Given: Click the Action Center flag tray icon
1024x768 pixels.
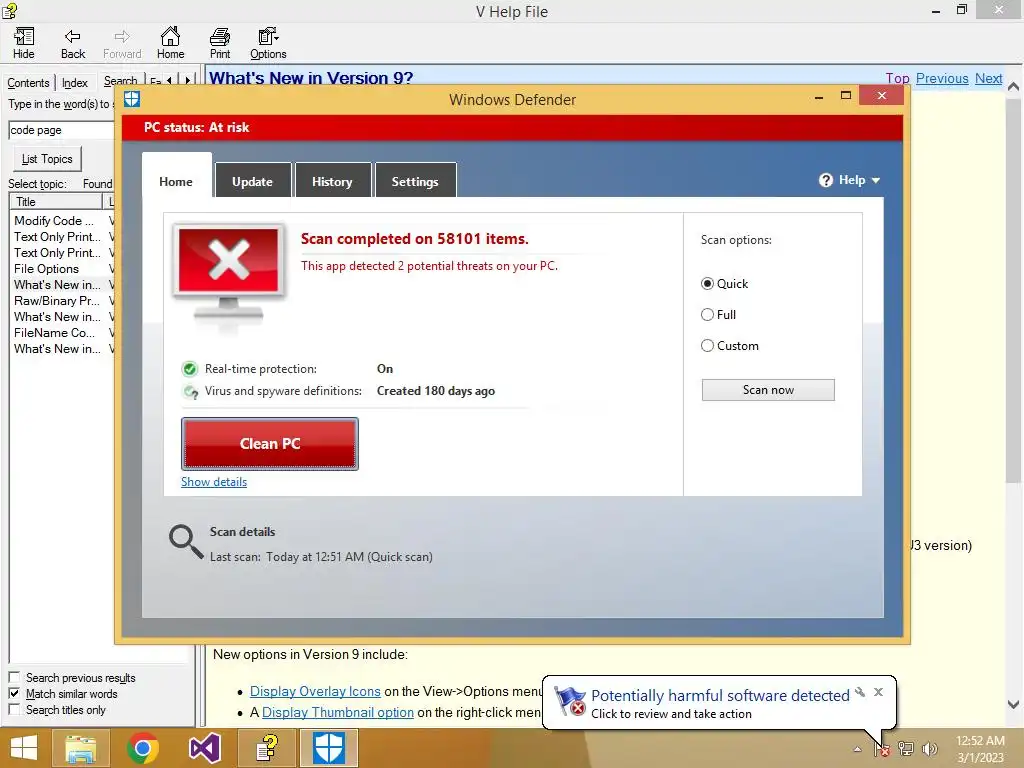Looking at the screenshot, I should pyautogui.click(x=882, y=749).
